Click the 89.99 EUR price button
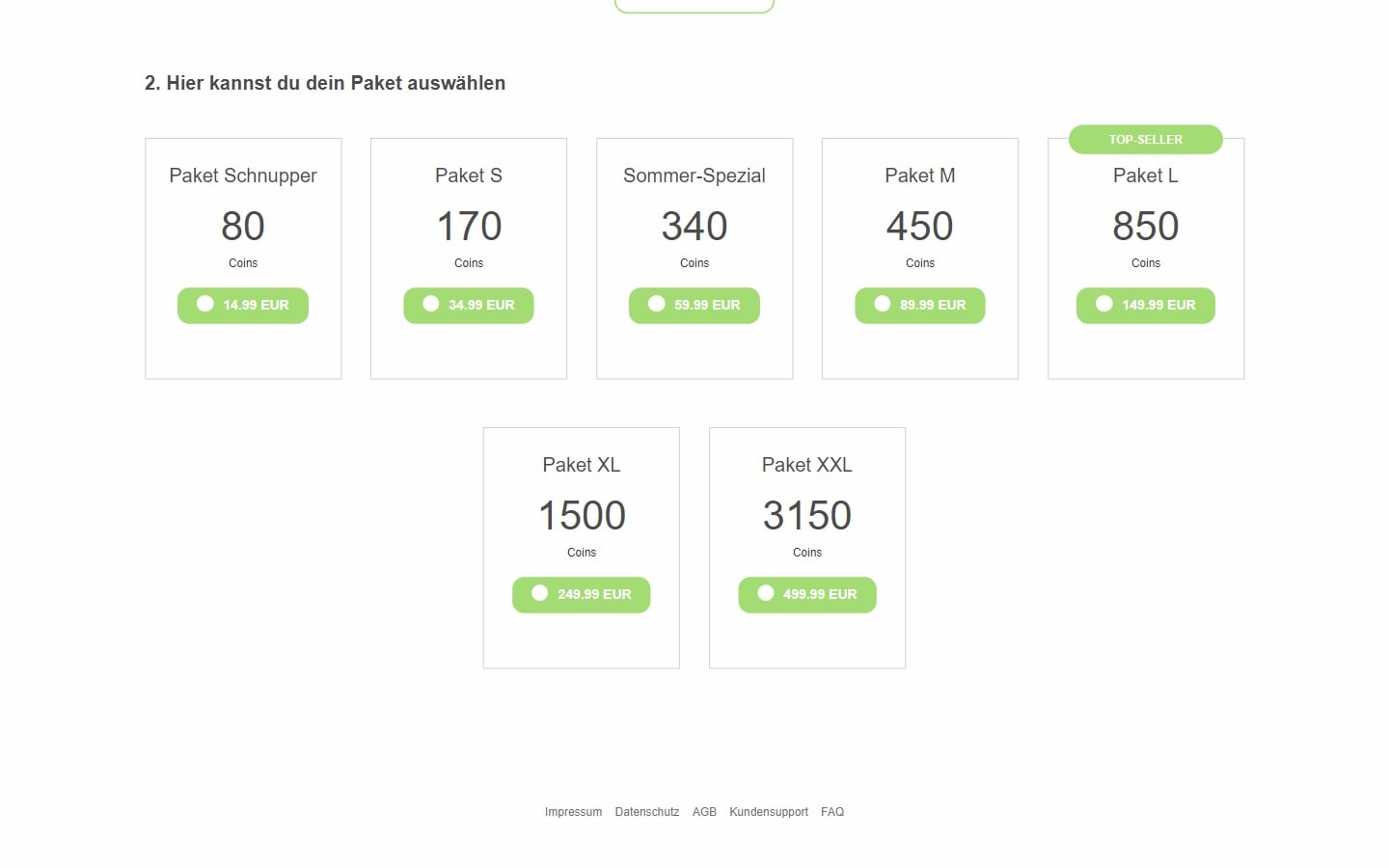This screenshot has width=1389, height=868. [x=920, y=306]
